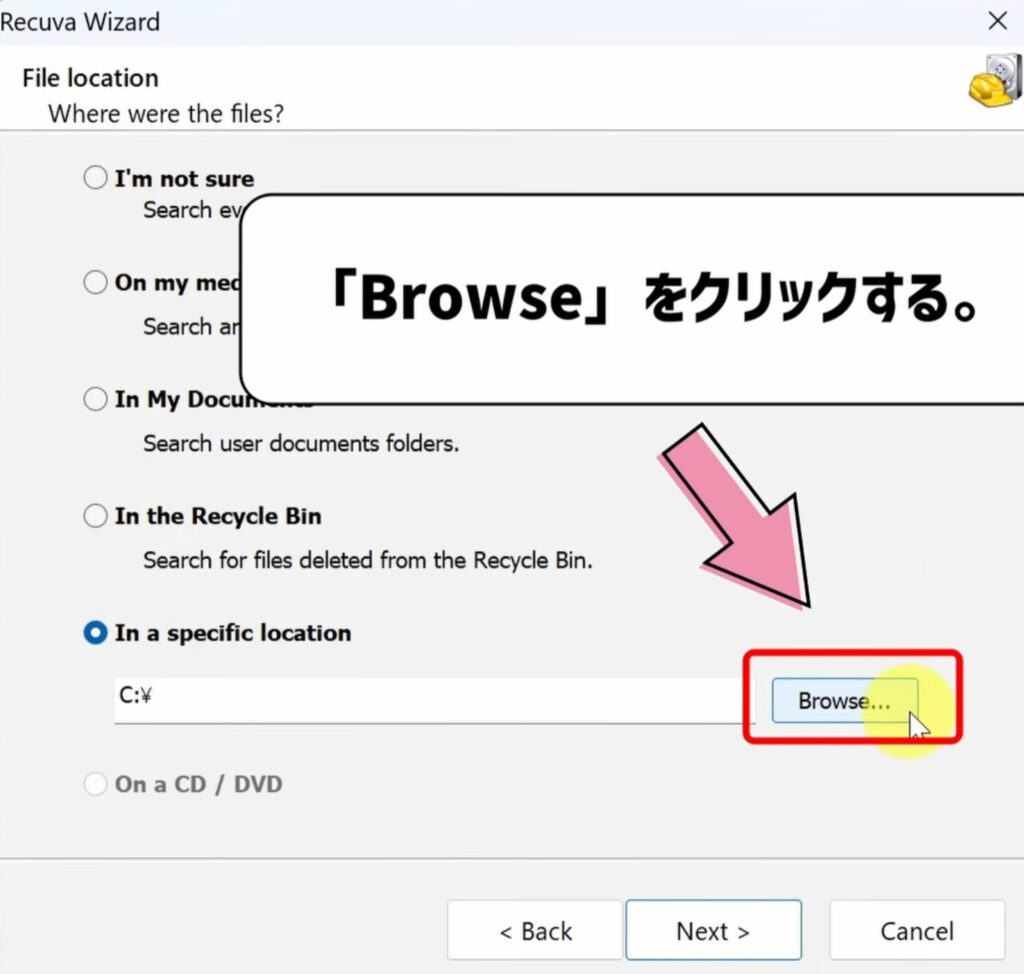Screen dimensions: 1024x974
Task: Click the "Where were the files?" subtitle
Action: pyautogui.click(x=166, y=114)
